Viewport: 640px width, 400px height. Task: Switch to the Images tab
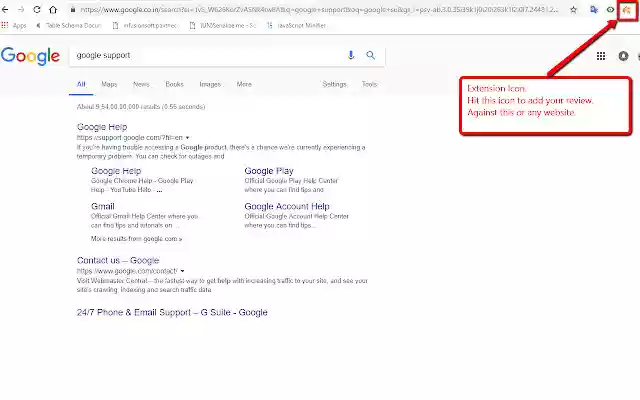click(x=210, y=84)
